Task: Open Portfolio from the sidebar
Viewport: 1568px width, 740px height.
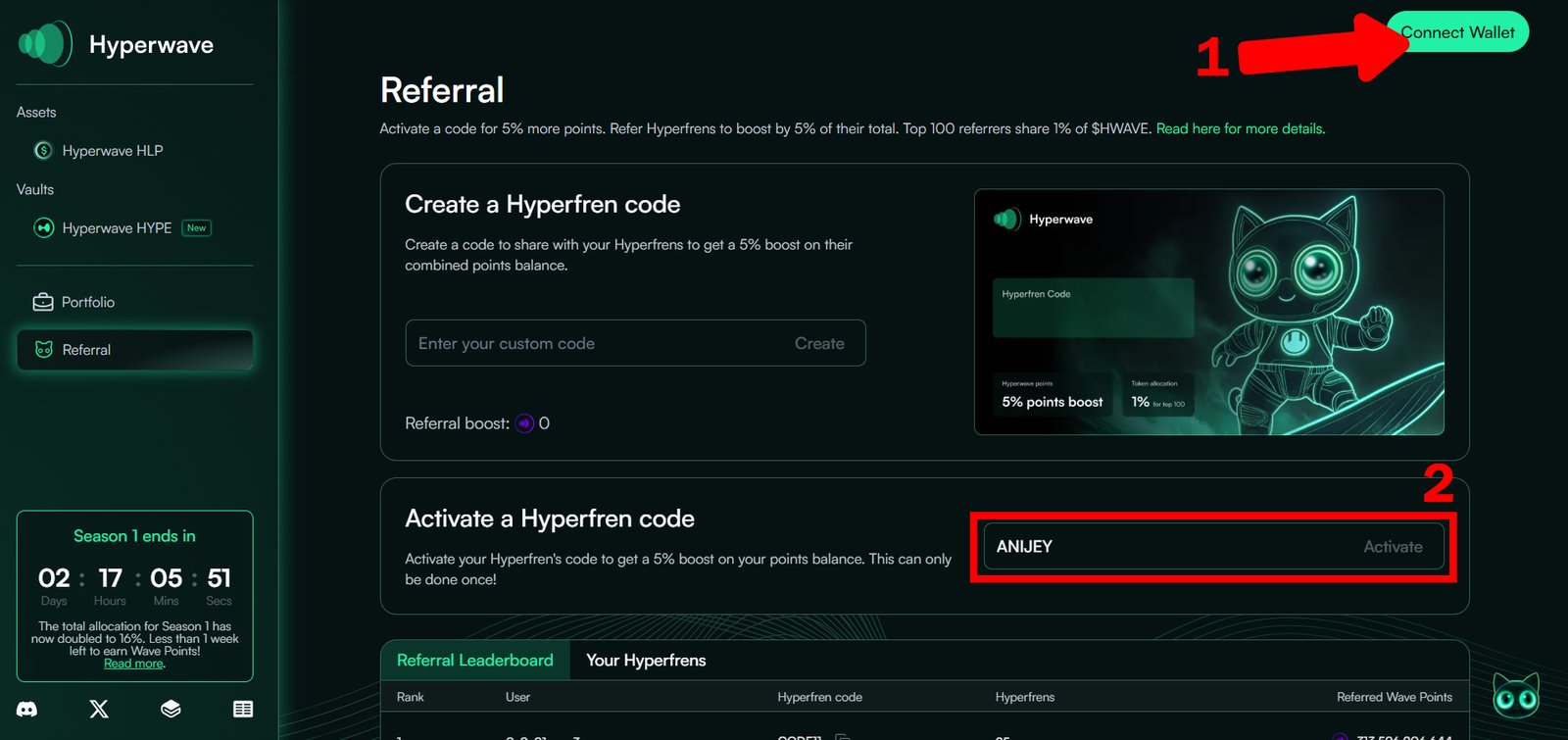Action: [88, 302]
